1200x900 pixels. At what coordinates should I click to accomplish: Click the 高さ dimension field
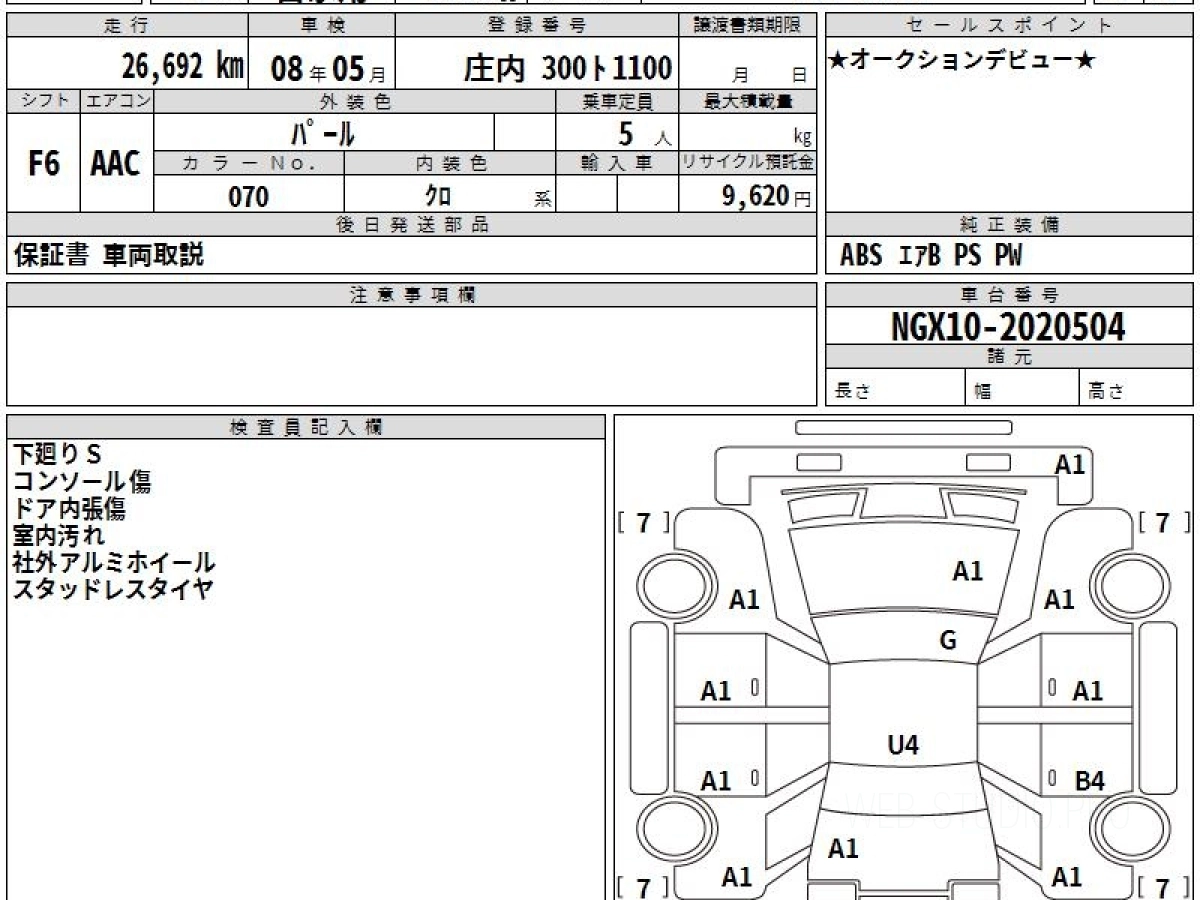[1137, 388]
